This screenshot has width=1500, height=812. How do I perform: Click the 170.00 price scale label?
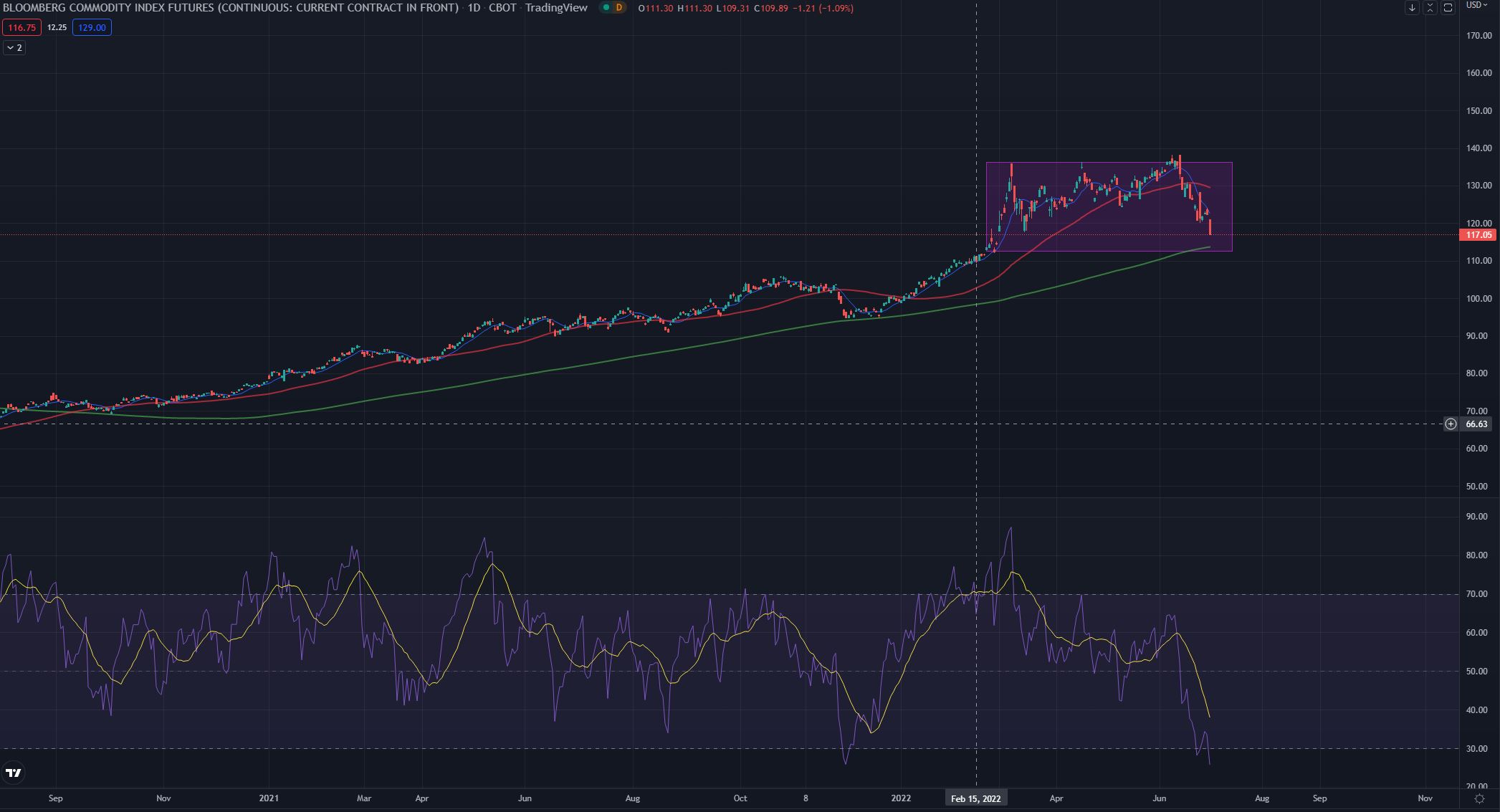click(x=1479, y=35)
